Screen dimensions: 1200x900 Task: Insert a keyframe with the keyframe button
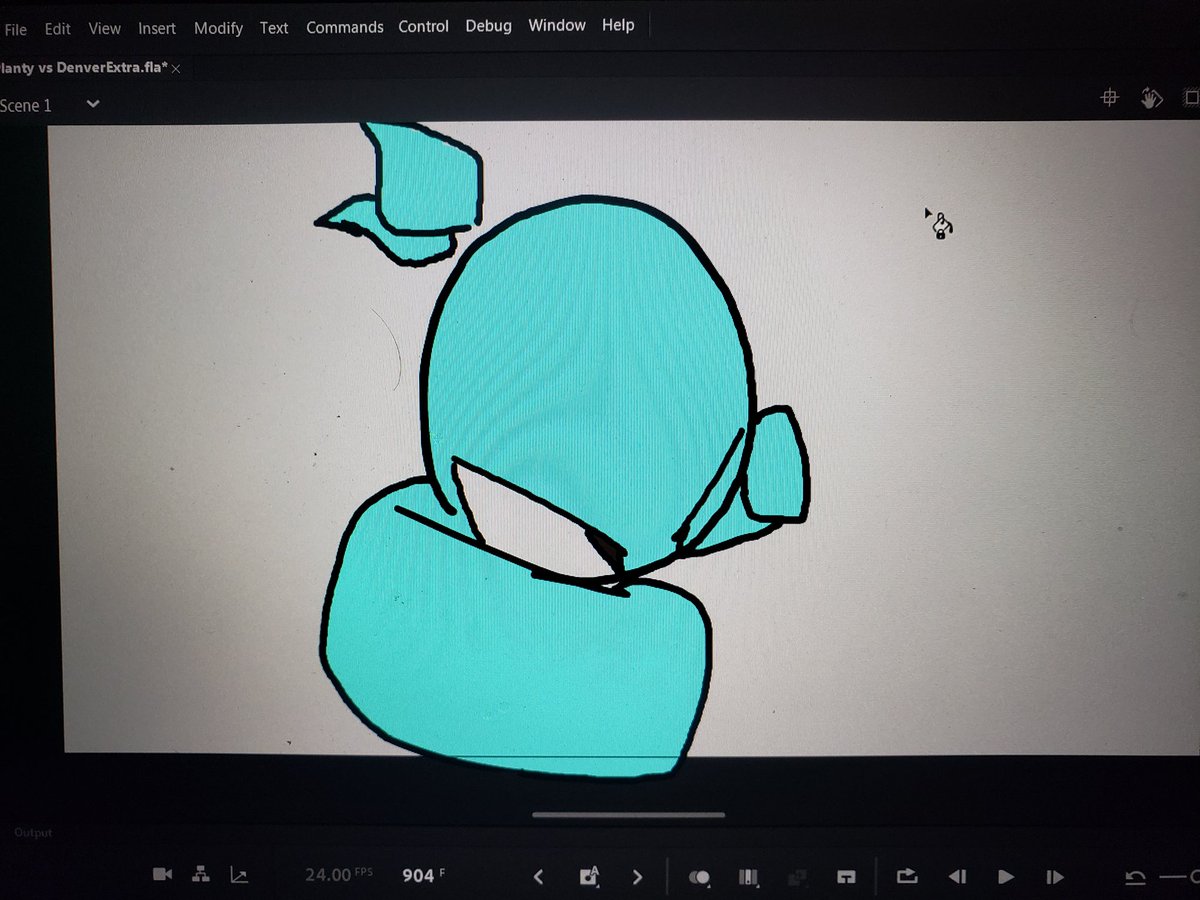point(589,877)
